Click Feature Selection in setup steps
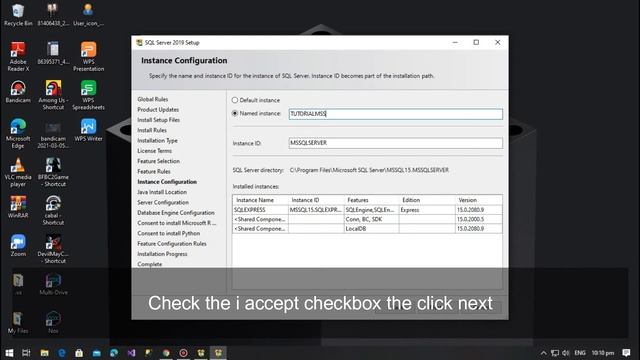 tap(158, 161)
